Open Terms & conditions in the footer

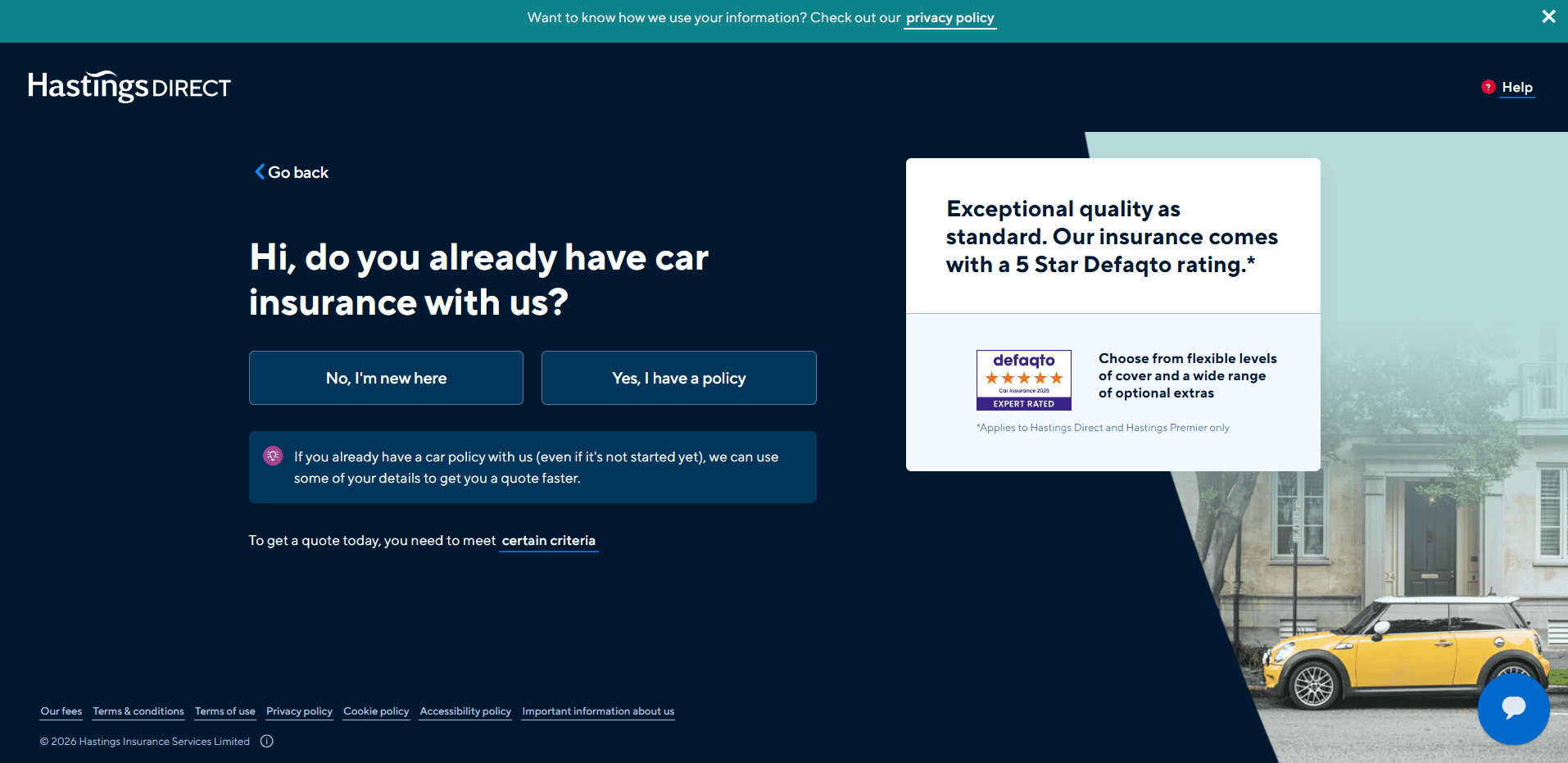point(138,711)
